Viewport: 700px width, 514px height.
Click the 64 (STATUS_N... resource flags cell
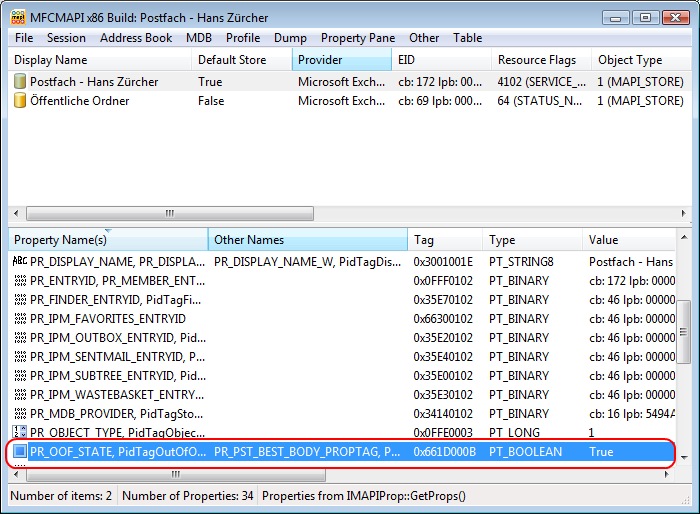pyautogui.click(x=540, y=101)
